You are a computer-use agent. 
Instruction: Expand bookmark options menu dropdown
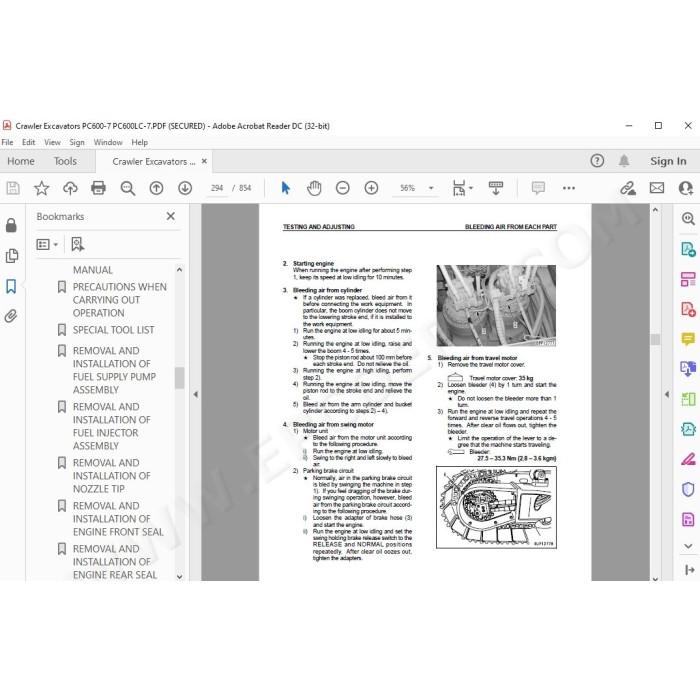click(47, 244)
